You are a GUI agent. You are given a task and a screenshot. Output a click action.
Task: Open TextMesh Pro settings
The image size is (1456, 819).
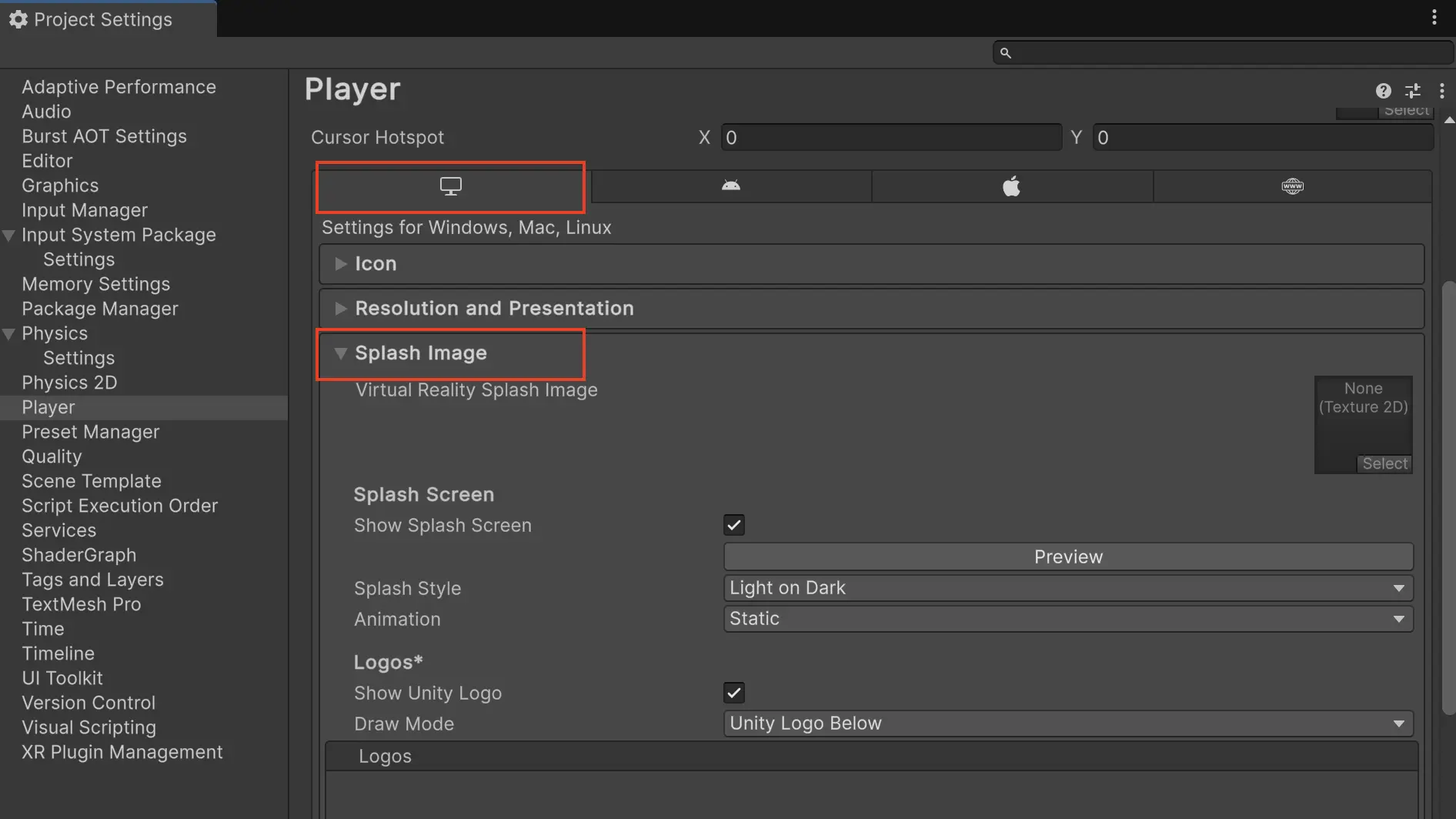coord(81,604)
